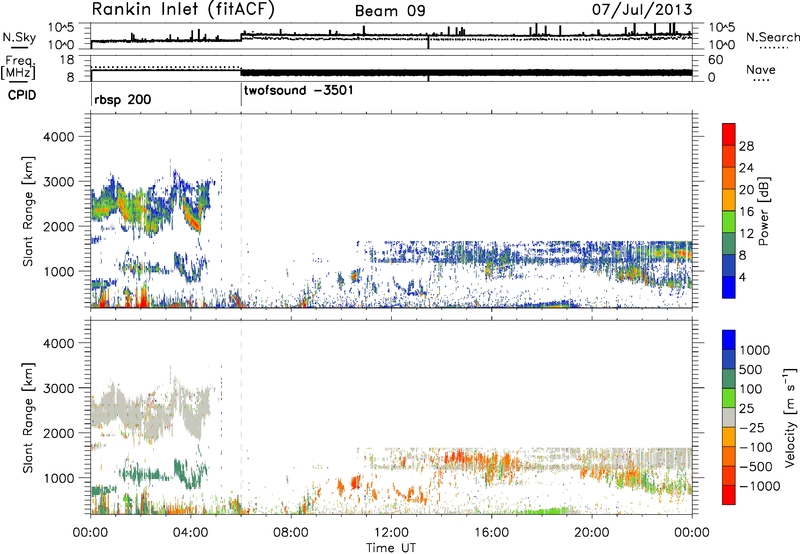This screenshot has height=554, width=800.
Task: Click the 'Rankin Inlet (fitACF)' plot title
Action: pyautogui.click(x=183, y=10)
